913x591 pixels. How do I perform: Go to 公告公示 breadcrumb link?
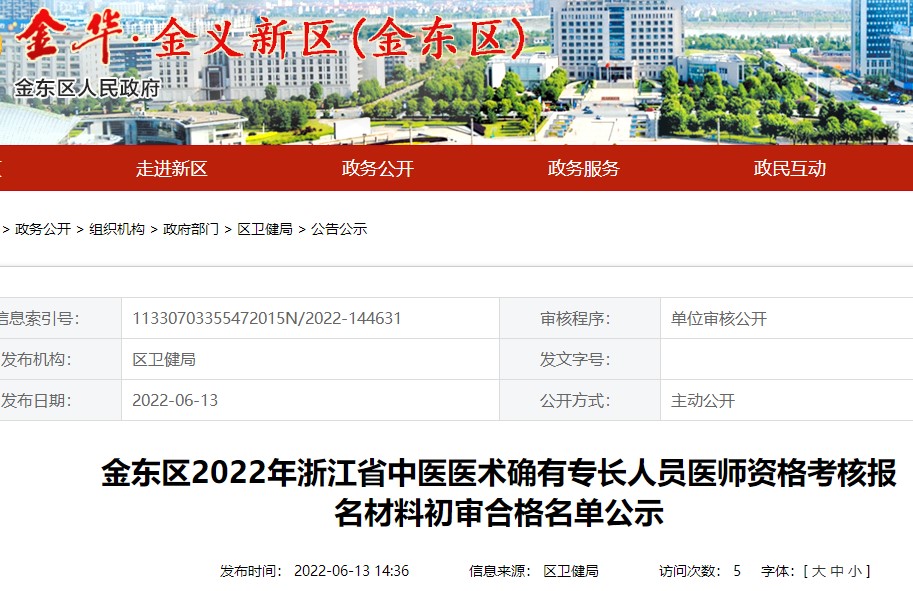pos(339,229)
